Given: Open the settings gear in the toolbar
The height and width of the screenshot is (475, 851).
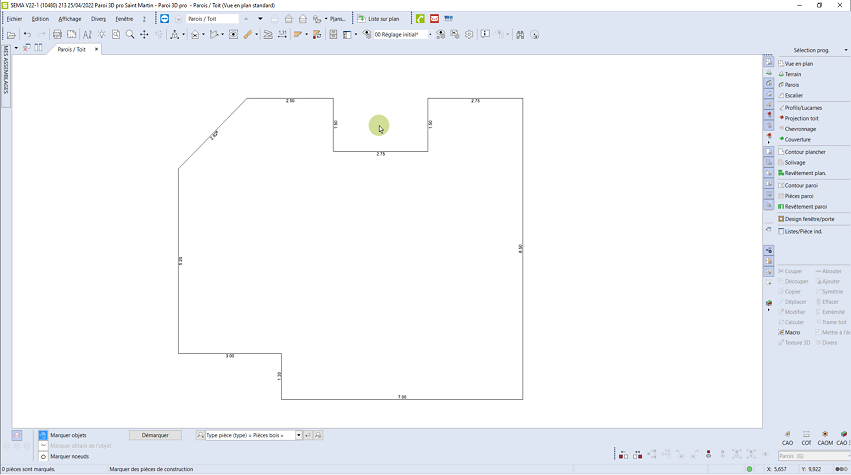Looking at the screenshot, I should coord(469,34).
